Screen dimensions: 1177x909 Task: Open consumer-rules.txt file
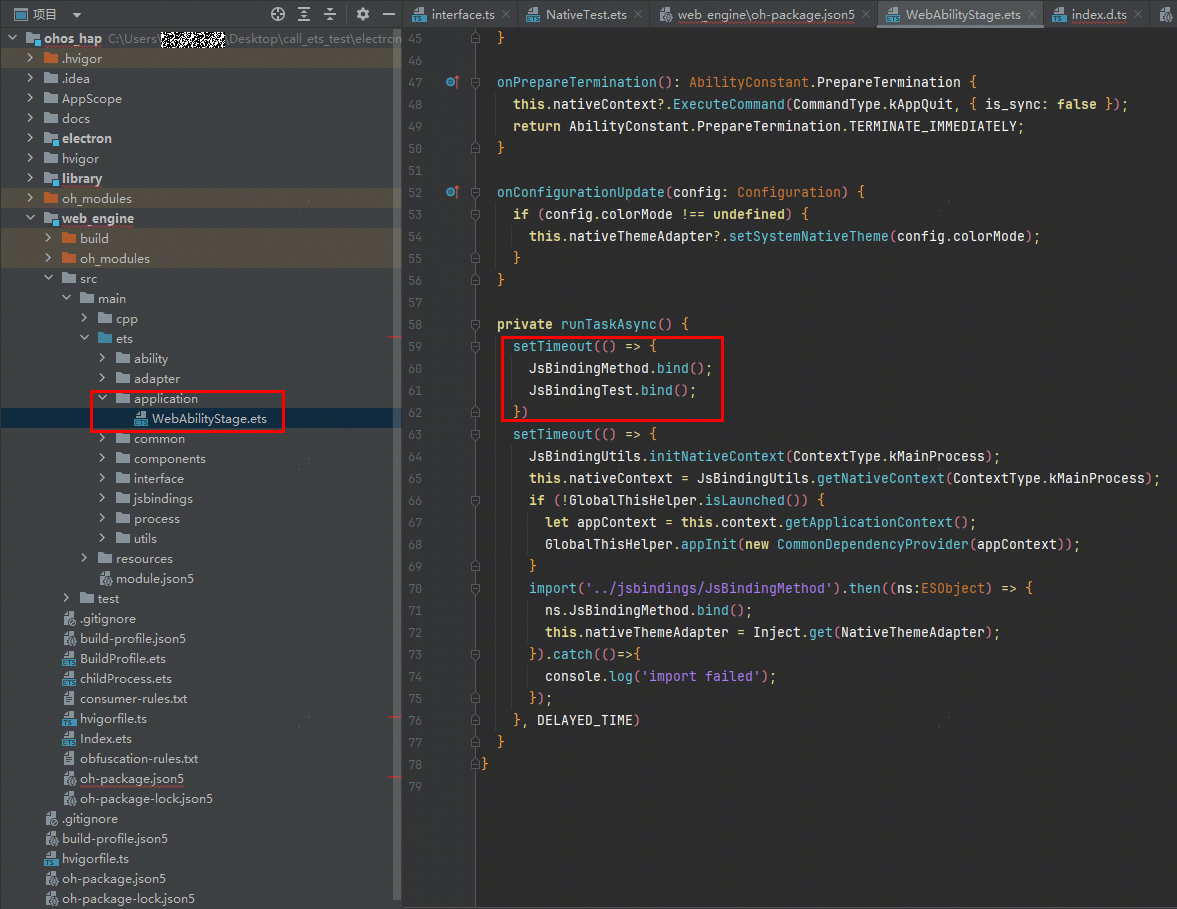134,698
